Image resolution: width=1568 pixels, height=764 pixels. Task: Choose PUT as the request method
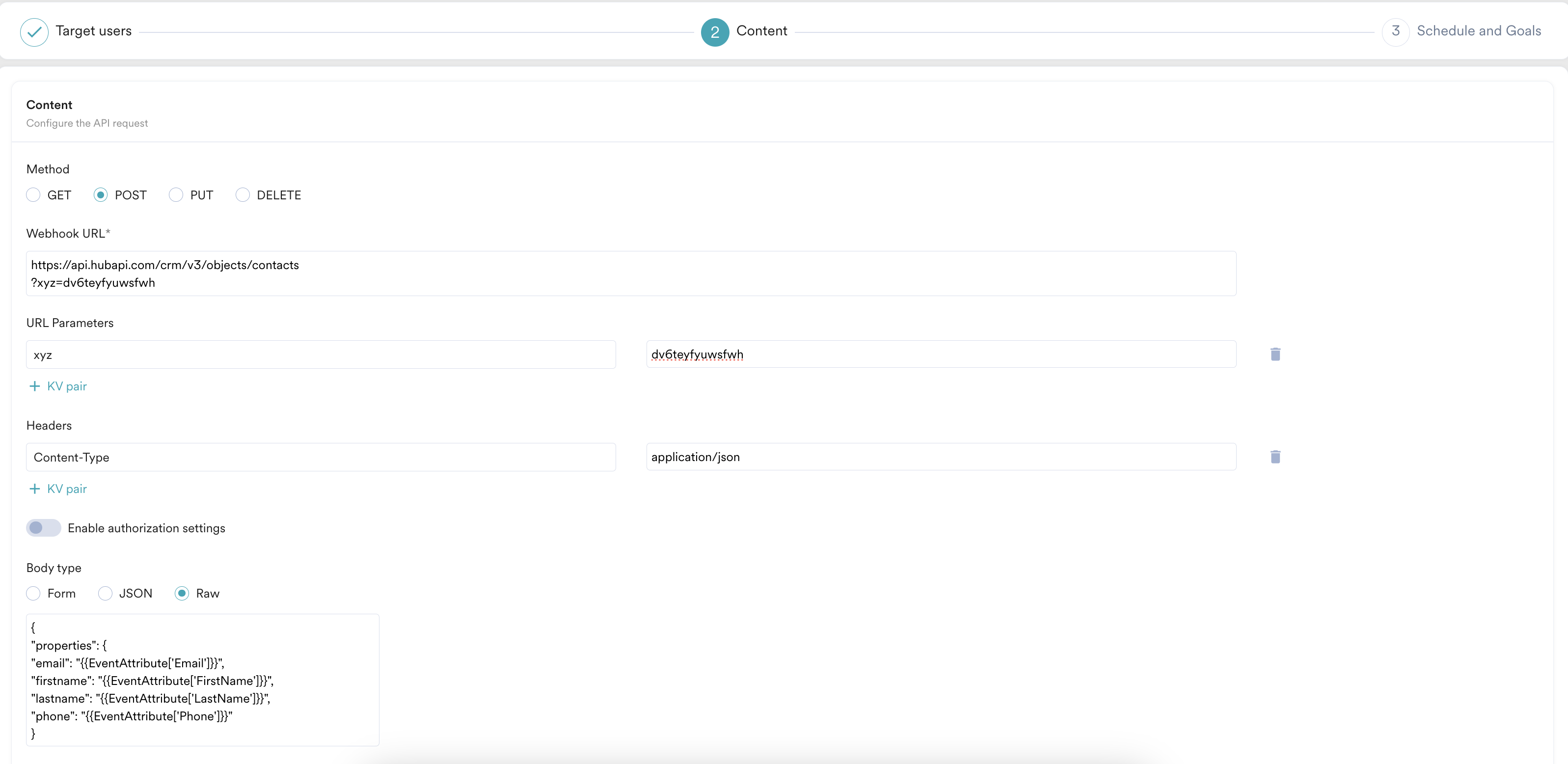click(176, 195)
